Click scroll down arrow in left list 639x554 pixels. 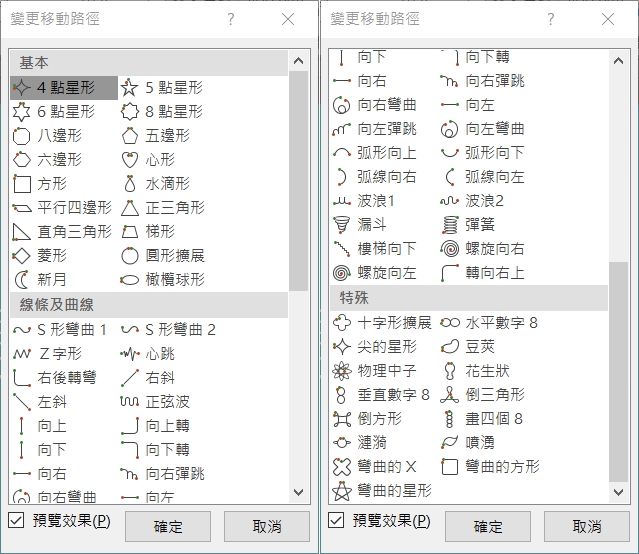298,492
